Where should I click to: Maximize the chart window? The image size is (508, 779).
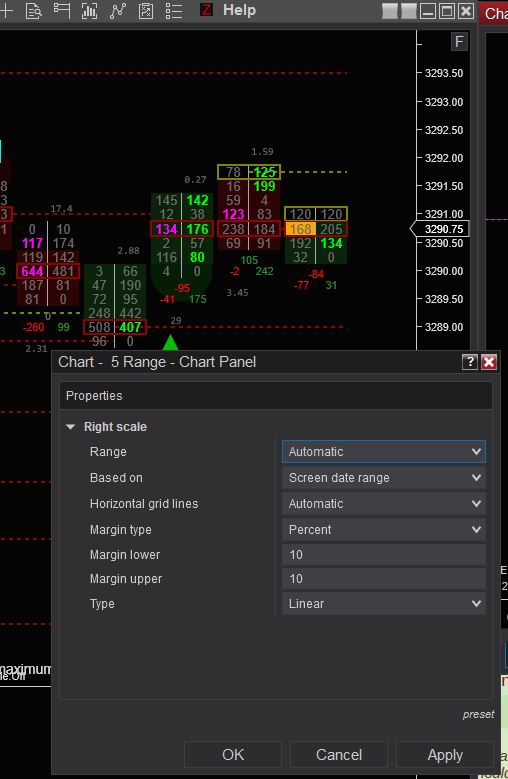tap(447, 11)
